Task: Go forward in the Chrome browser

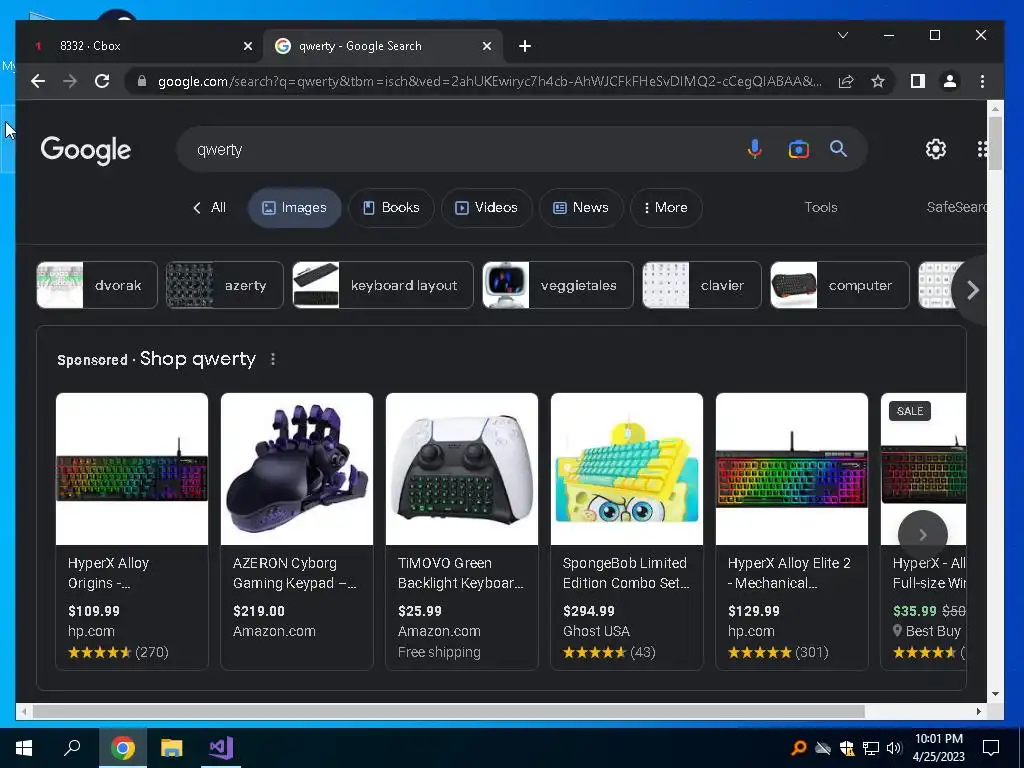Action: point(70,81)
